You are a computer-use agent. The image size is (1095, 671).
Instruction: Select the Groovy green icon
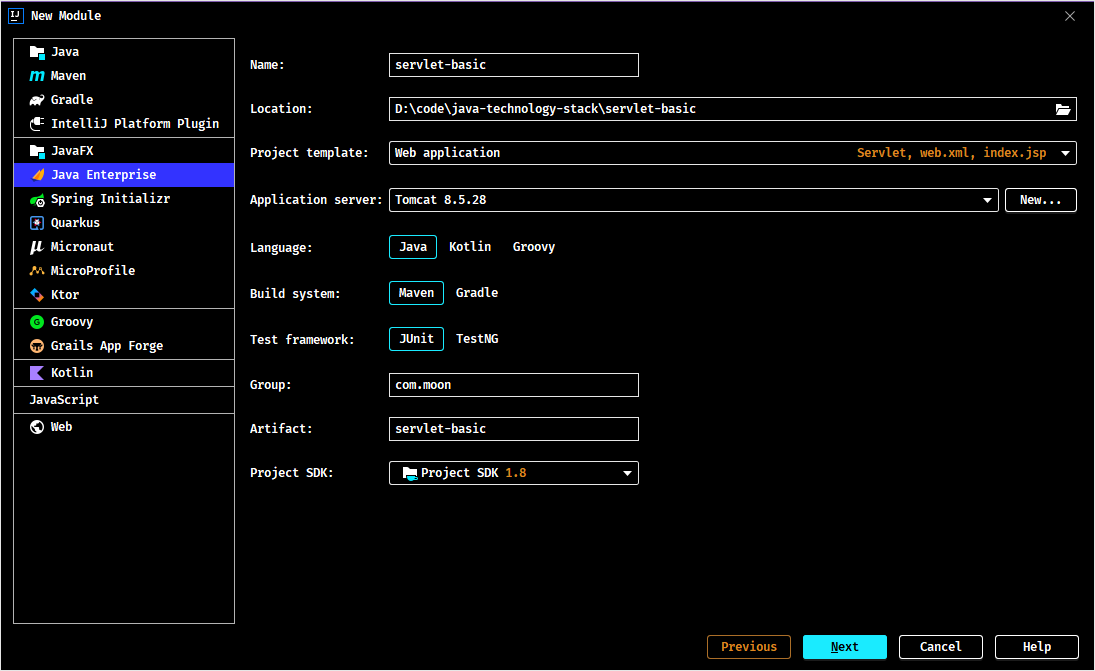tap(37, 322)
